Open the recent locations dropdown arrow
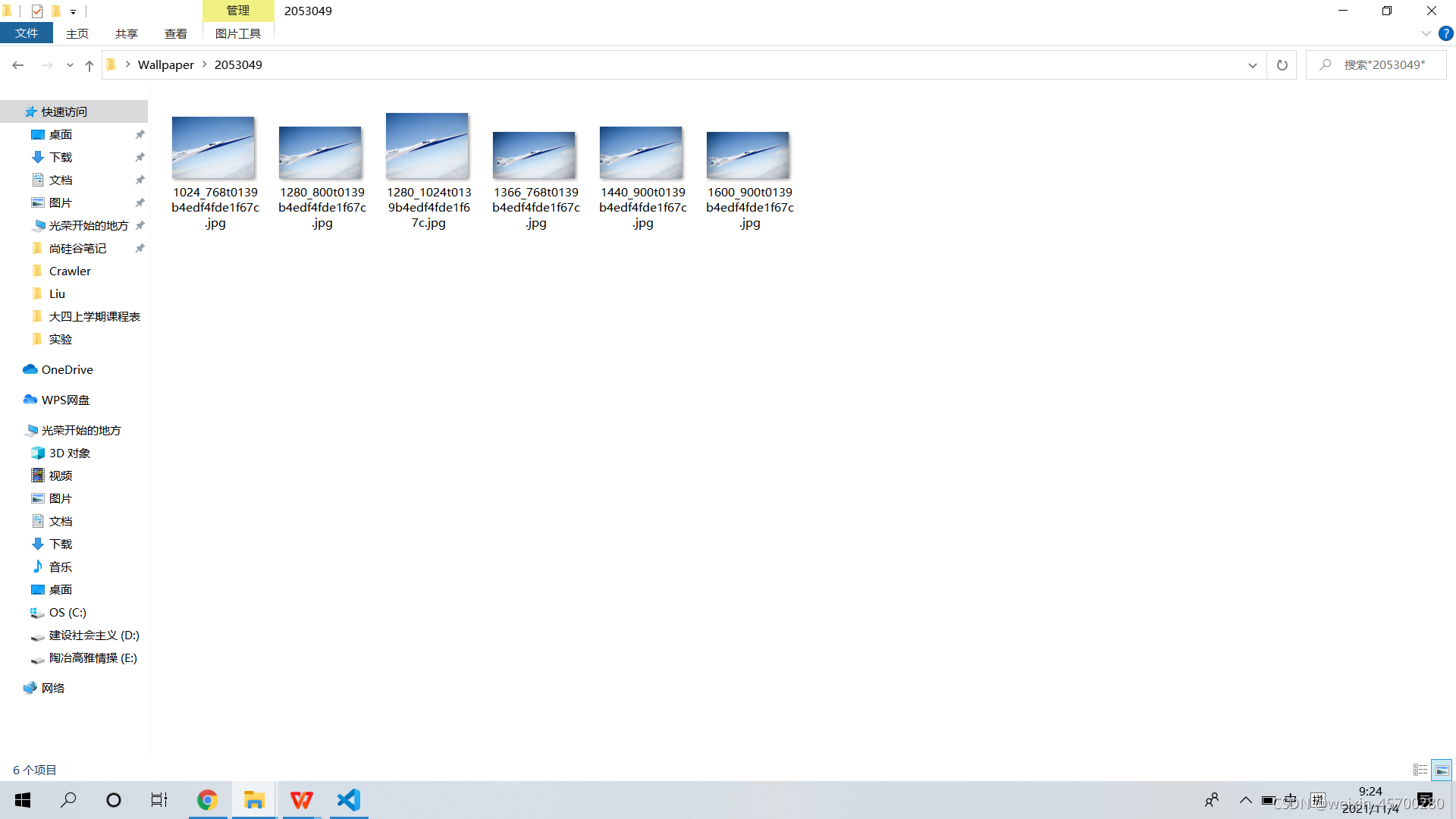This screenshot has height=819, width=1456. [70, 65]
